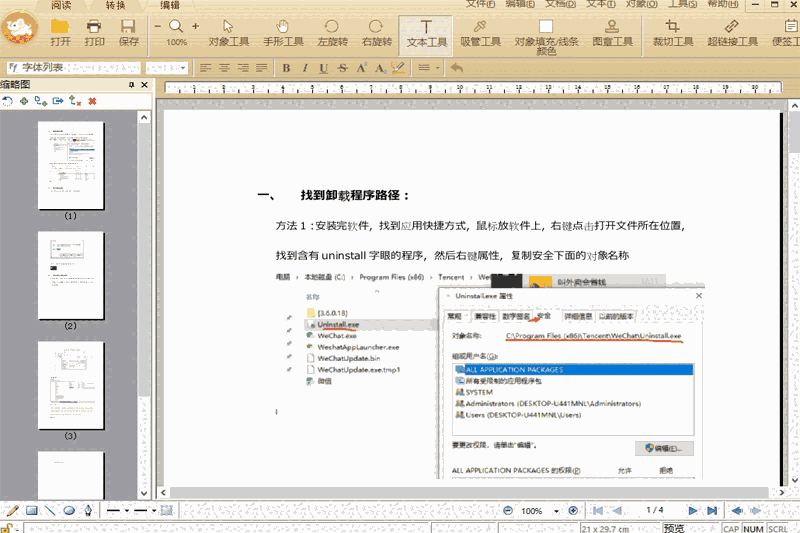Screen dimensions: 800x533
Task: Click the 打开 open file button
Action: coord(59,32)
